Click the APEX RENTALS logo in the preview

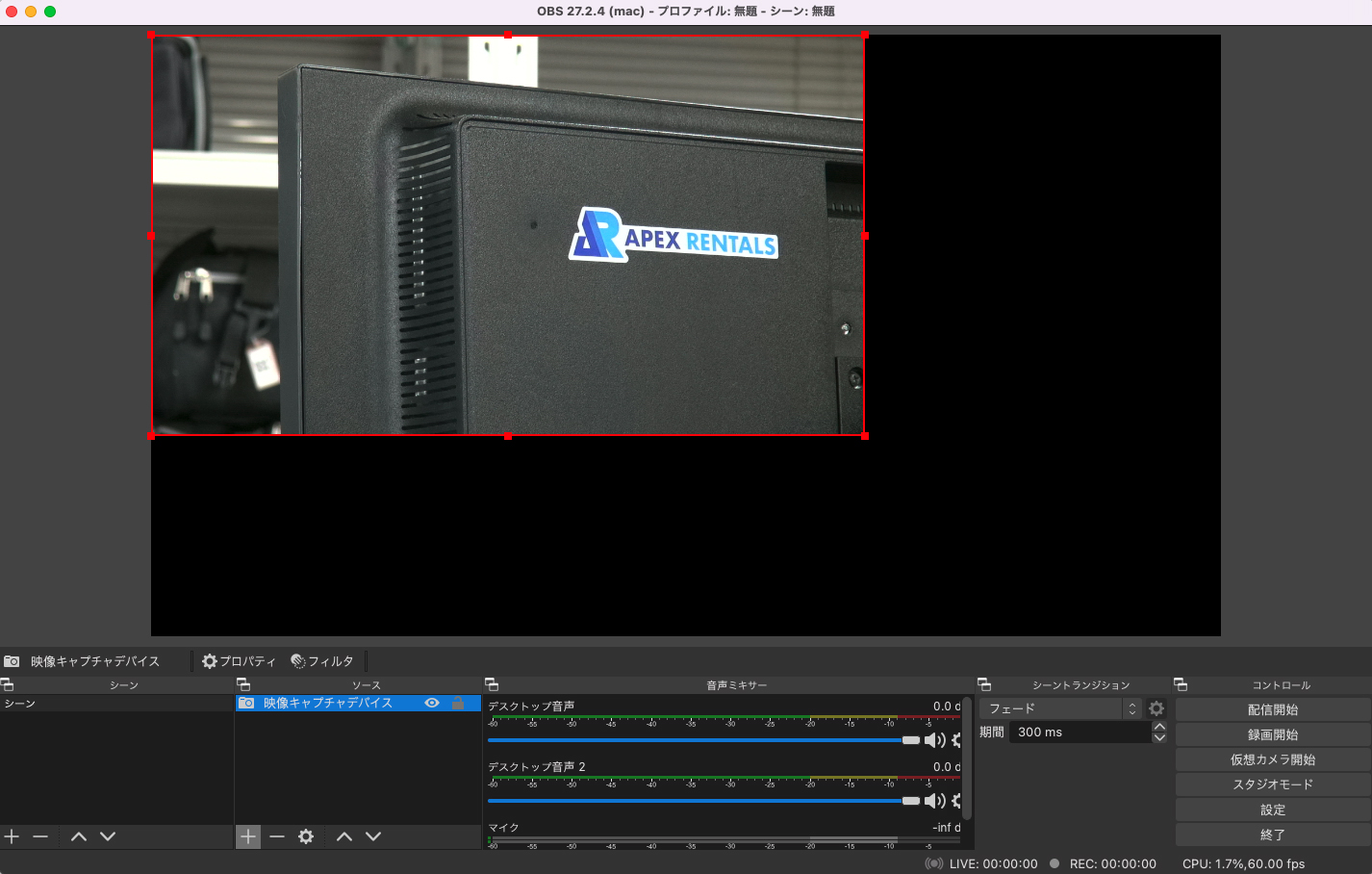pyautogui.click(x=673, y=235)
